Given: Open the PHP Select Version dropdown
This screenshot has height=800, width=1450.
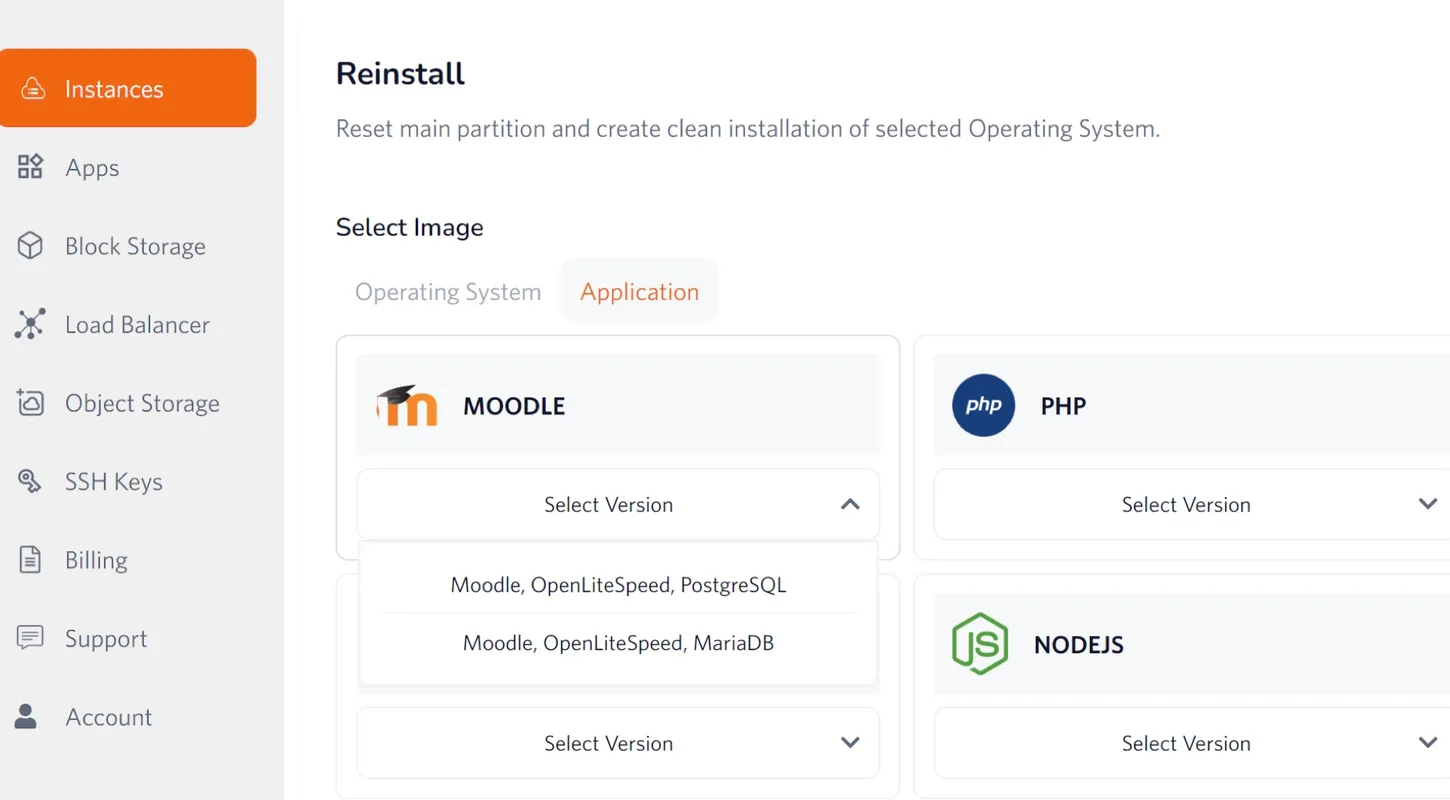Looking at the screenshot, I should (1192, 505).
